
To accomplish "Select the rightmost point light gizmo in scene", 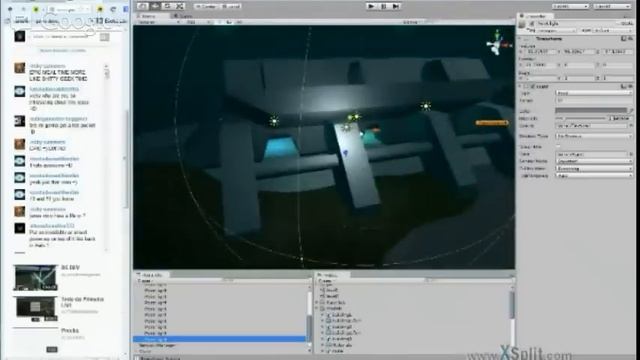I will pos(426,106).
